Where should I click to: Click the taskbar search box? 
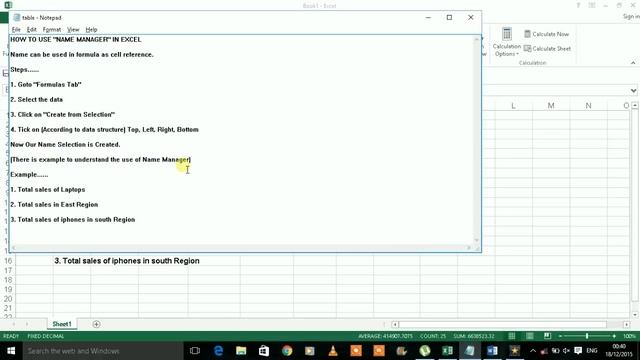click(x=102, y=351)
